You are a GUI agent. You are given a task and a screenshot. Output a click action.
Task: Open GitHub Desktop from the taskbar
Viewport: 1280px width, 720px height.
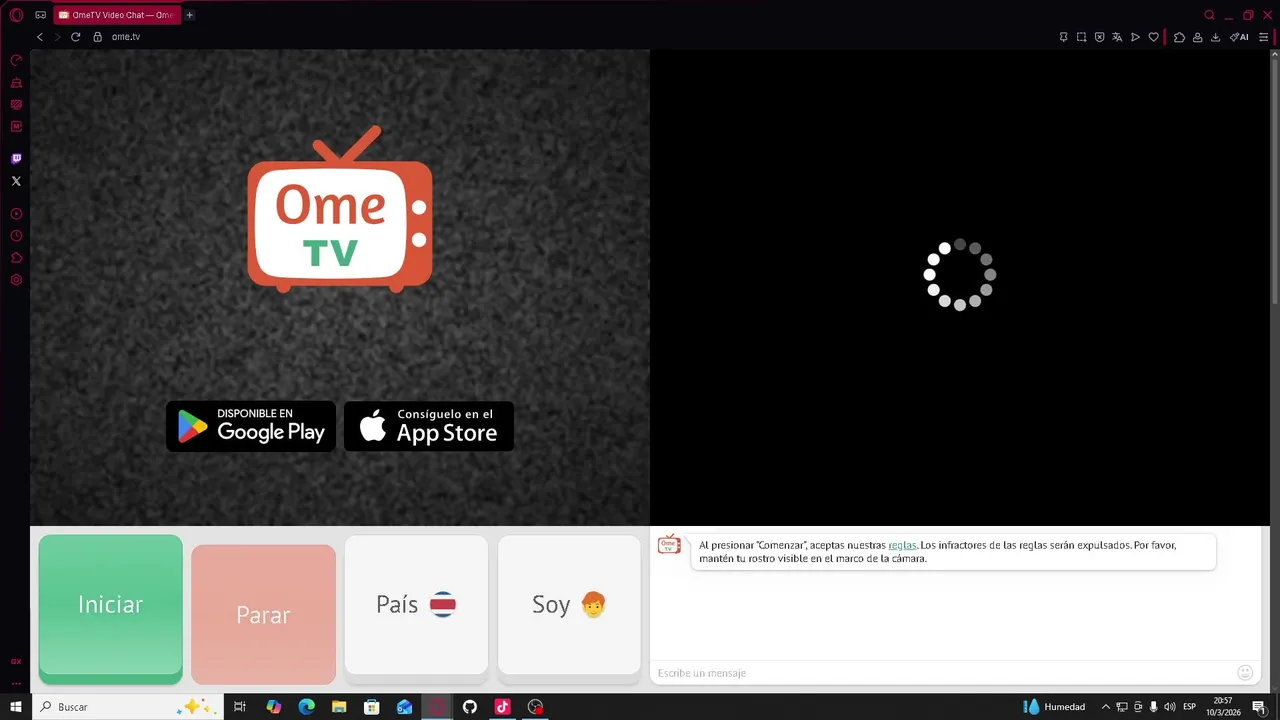tap(470, 707)
